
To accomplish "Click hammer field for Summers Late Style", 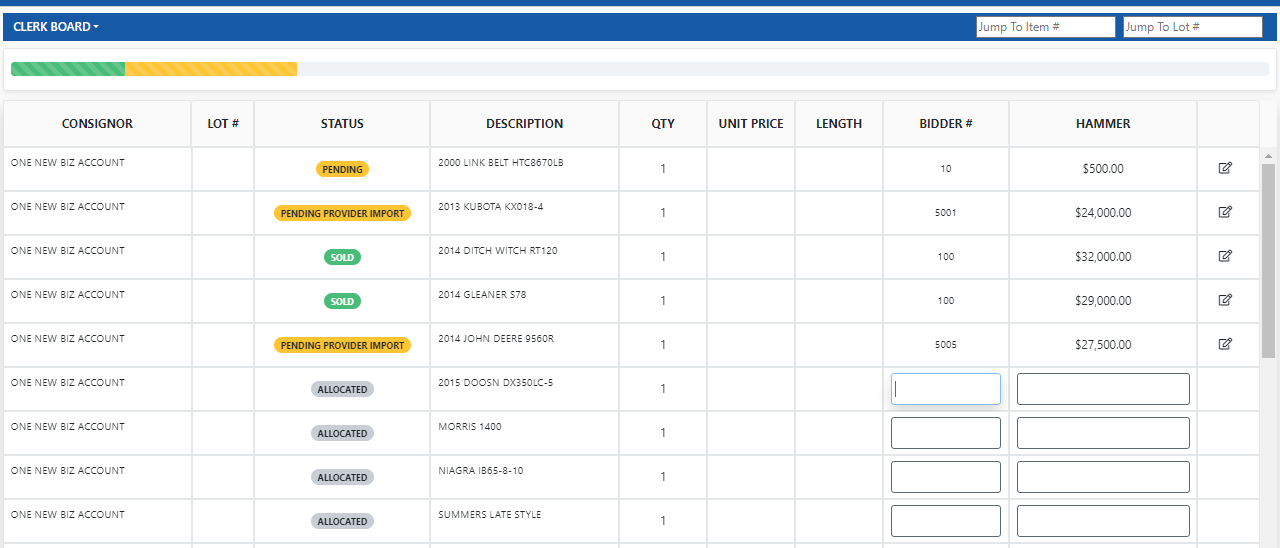I will pos(1103,521).
